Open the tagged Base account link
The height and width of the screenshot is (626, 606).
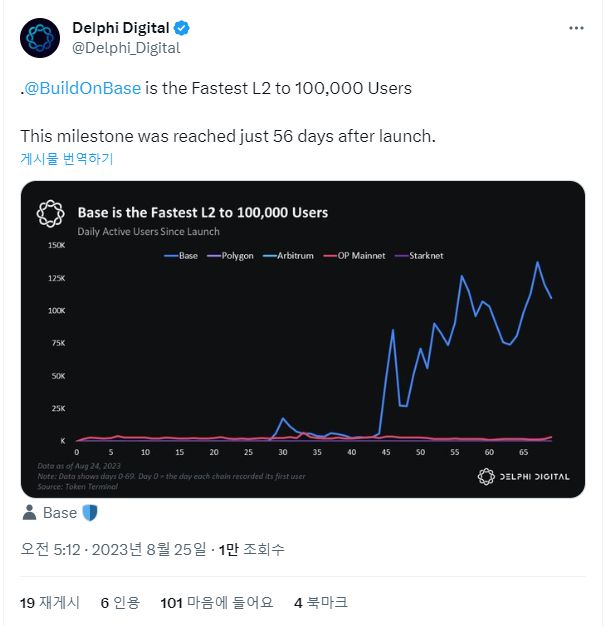click(x=60, y=513)
